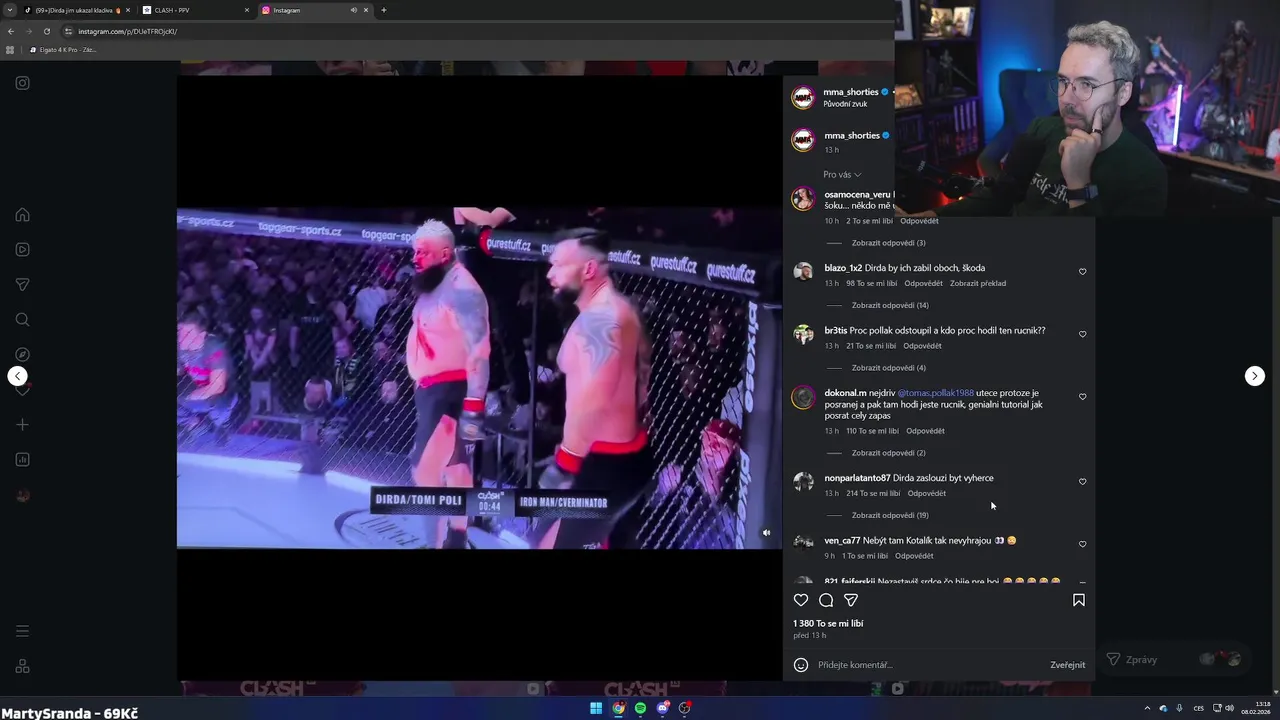Viewport: 1280px width, 720px height.
Task: Go to the previous post arrow
Action: pyautogui.click(x=17, y=376)
